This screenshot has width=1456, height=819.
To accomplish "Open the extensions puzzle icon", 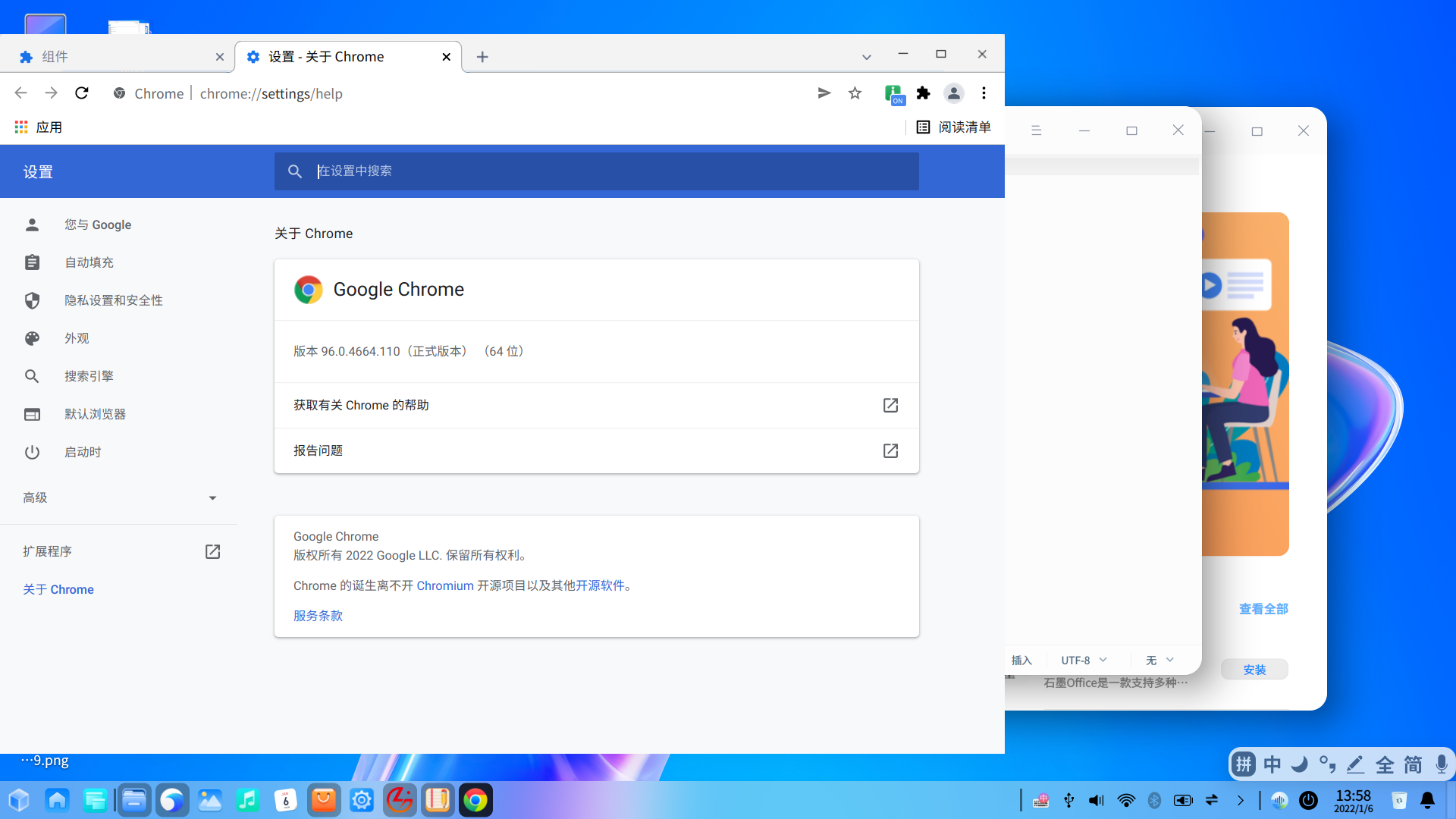I will tap(923, 93).
